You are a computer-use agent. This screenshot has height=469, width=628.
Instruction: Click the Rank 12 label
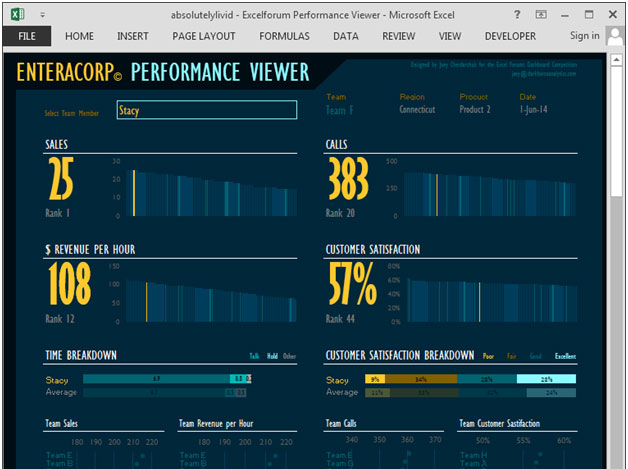[x=60, y=319]
